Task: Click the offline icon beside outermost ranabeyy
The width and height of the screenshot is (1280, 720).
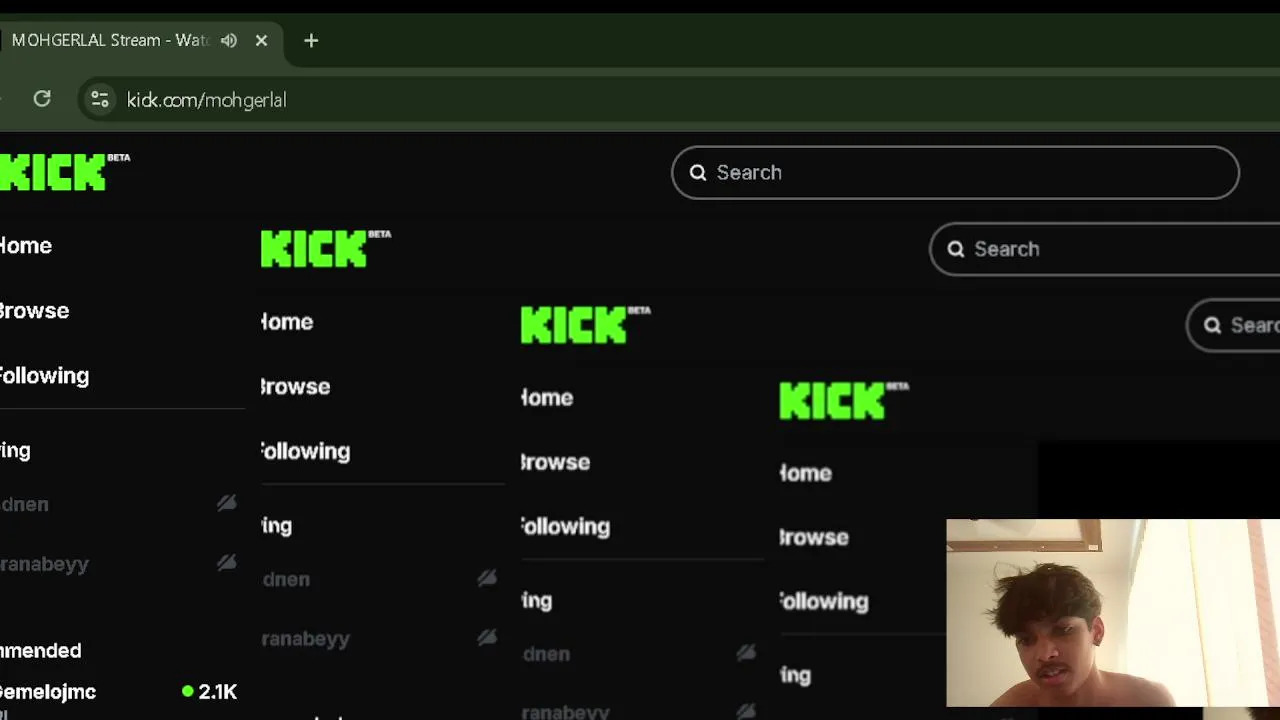Action: point(227,562)
